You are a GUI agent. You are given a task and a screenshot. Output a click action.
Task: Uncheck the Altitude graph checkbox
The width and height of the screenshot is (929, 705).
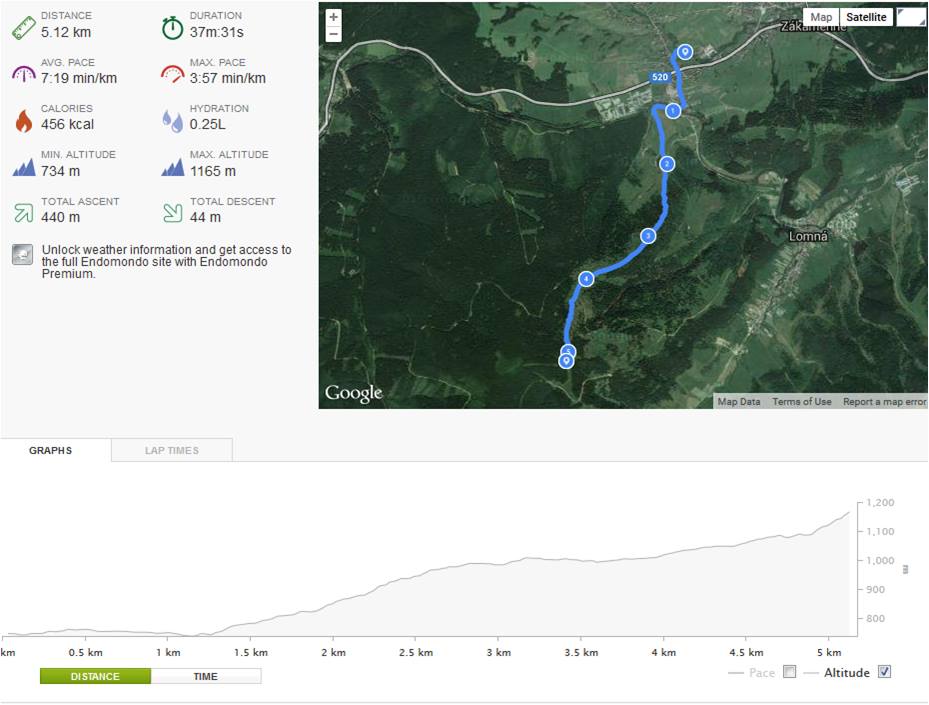pos(884,671)
